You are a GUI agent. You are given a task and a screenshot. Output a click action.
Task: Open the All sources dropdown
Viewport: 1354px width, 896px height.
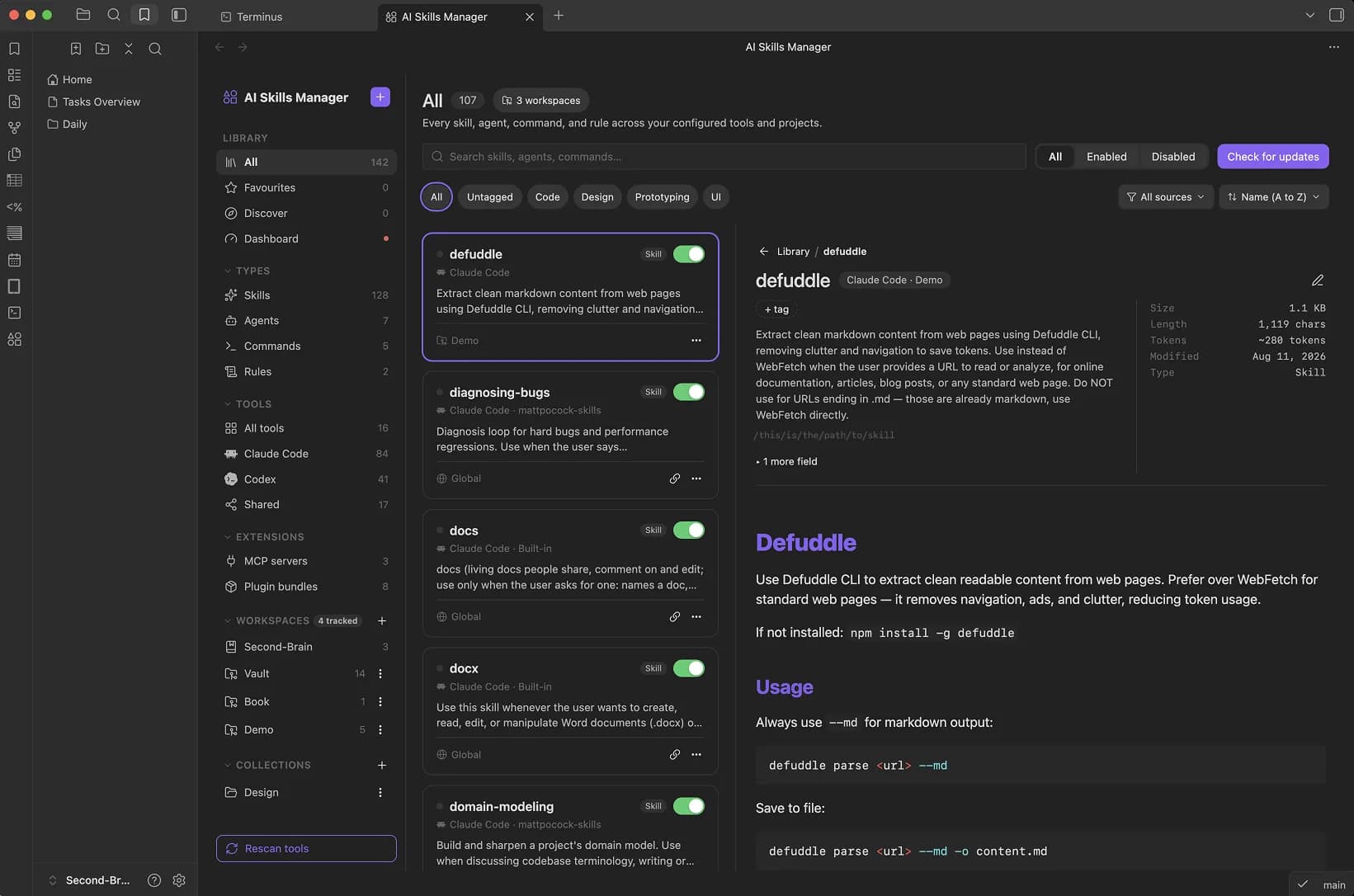pyautogui.click(x=1166, y=197)
